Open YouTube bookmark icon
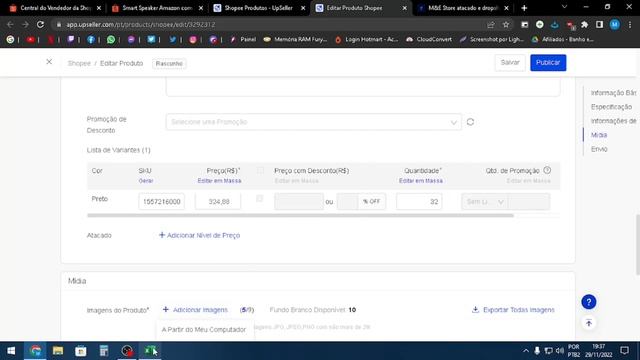Screen dimensions: 640x360 30,40
